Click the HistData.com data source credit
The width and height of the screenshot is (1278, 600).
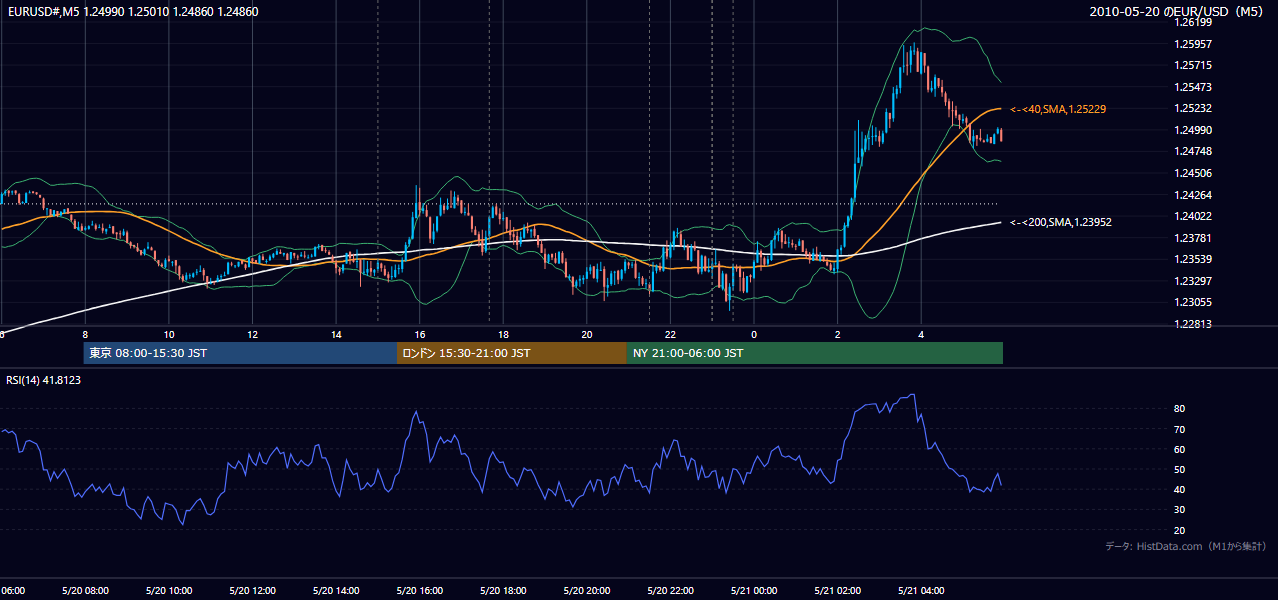point(1185,547)
